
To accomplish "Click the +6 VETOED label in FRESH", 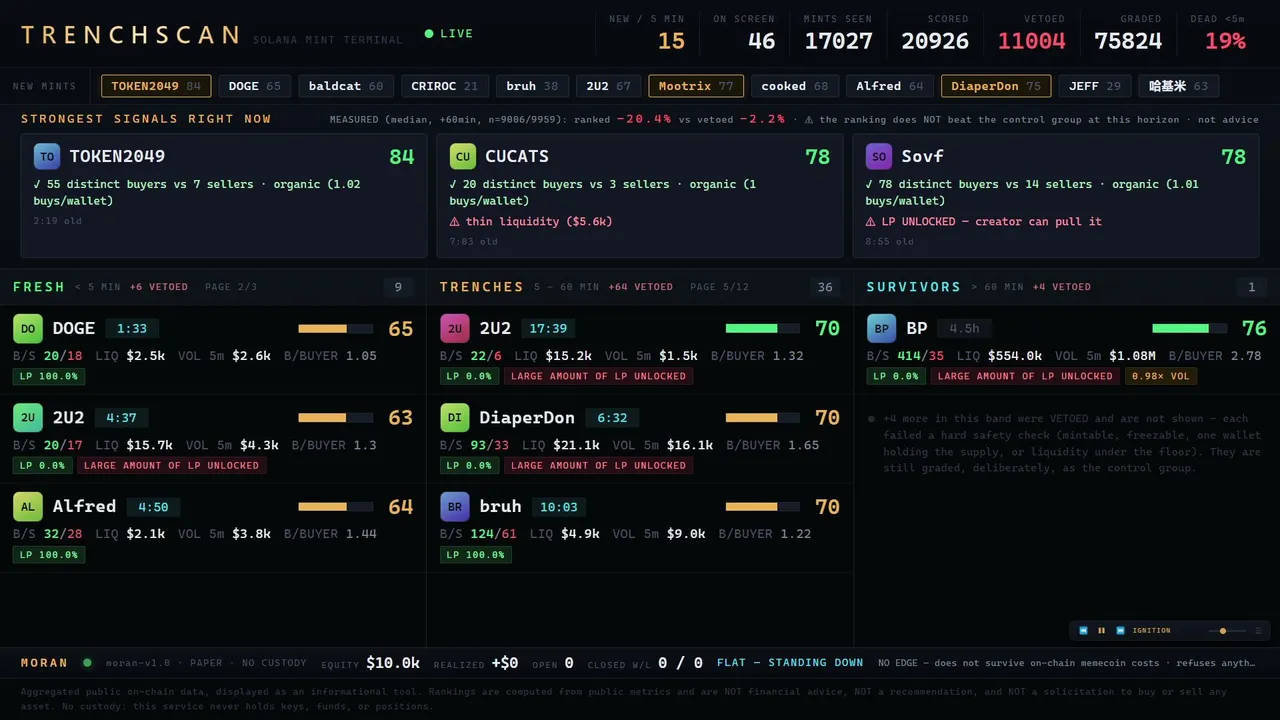I will pos(159,287).
